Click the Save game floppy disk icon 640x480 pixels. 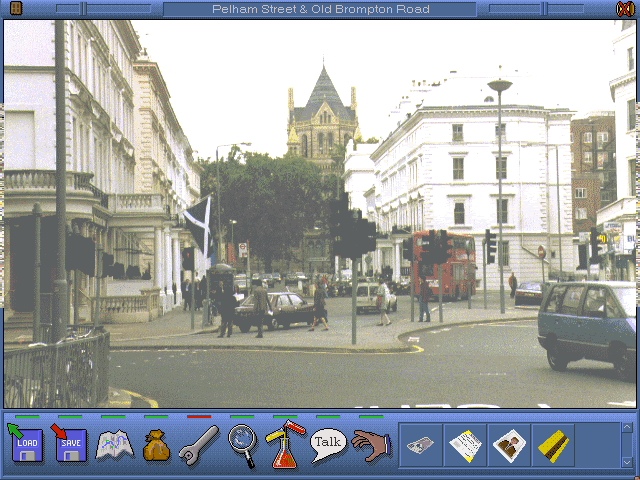(x=70, y=443)
